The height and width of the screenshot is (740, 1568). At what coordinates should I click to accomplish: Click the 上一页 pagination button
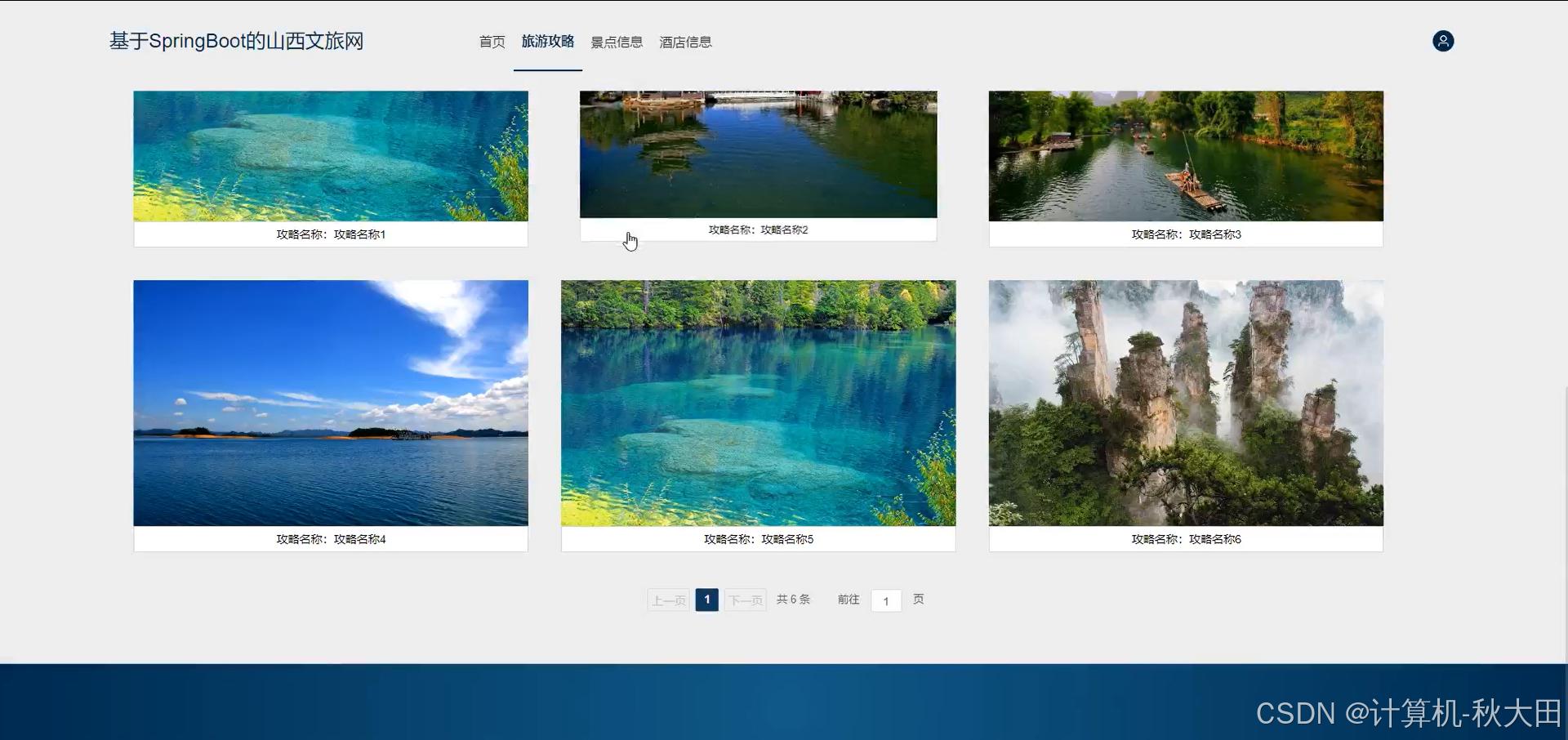667,600
